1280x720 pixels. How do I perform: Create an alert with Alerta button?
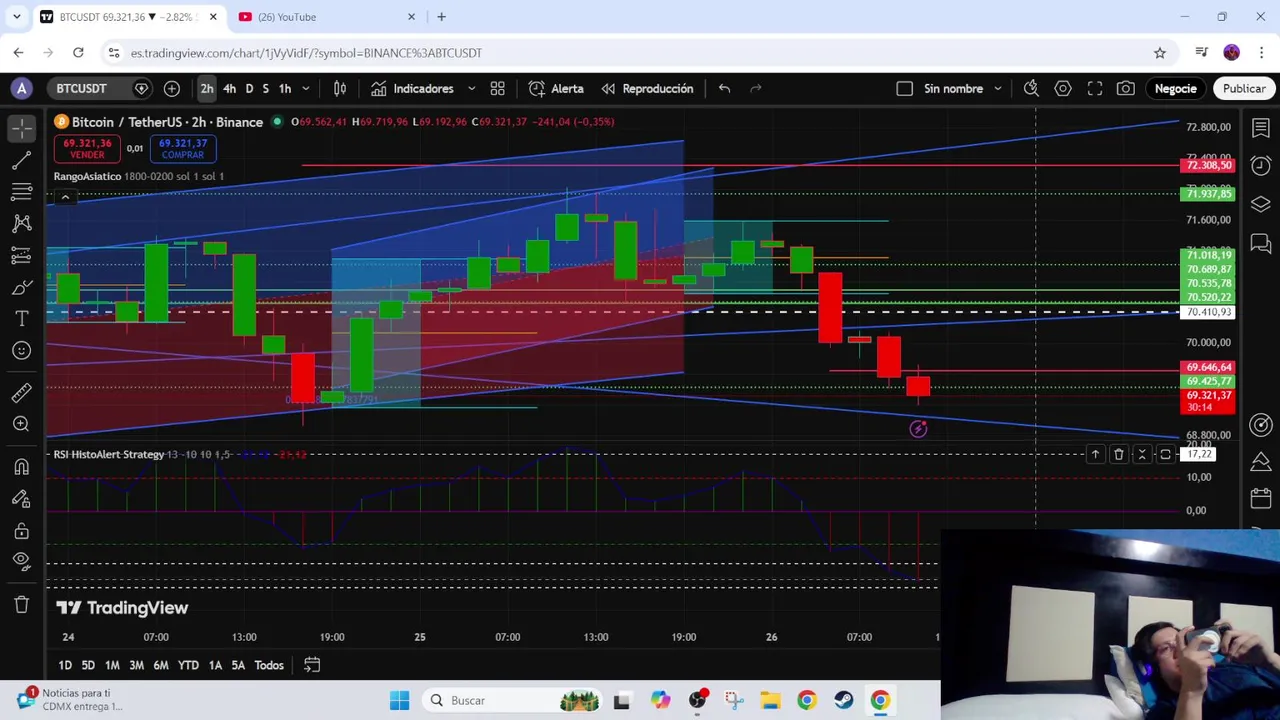click(556, 89)
